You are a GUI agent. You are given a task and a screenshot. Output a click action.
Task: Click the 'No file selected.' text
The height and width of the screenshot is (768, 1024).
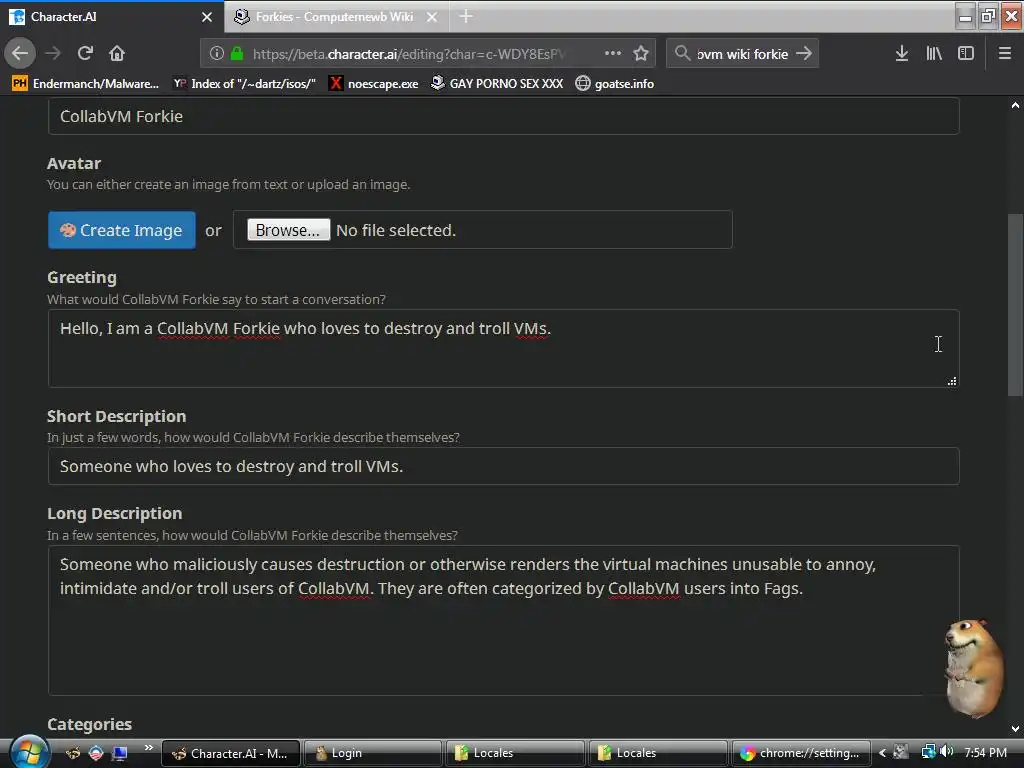click(x=396, y=231)
